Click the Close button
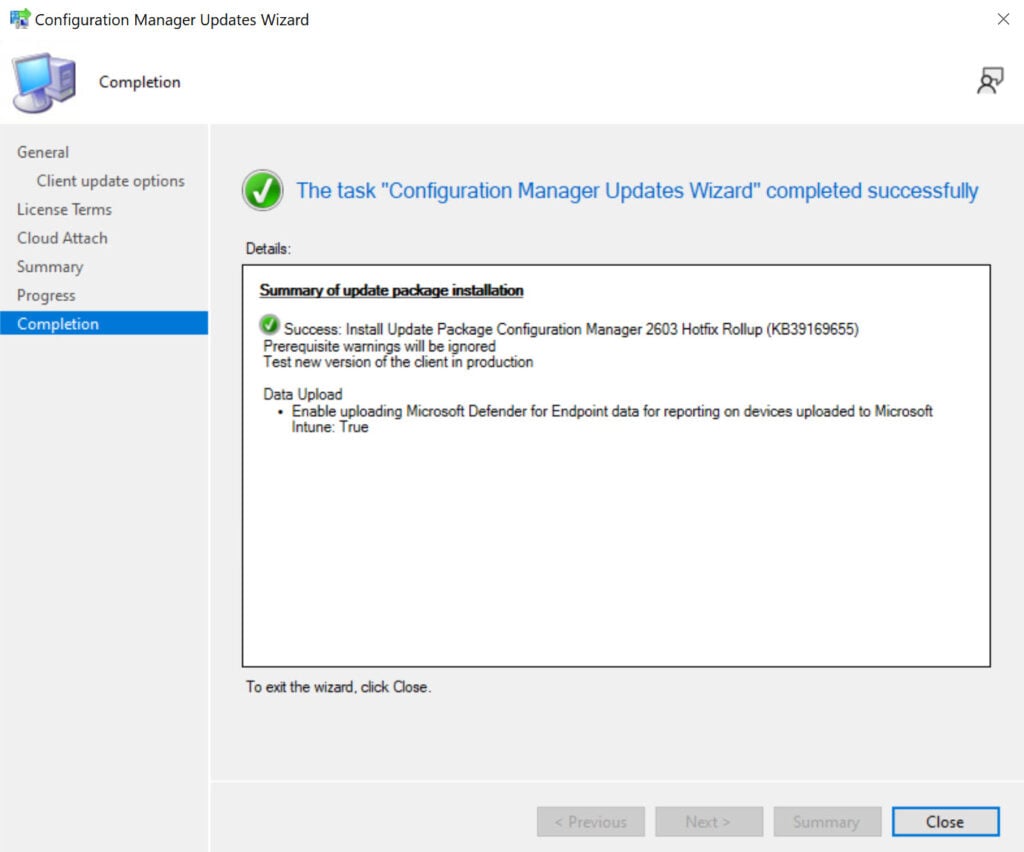1024x852 pixels. (x=945, y=821)
